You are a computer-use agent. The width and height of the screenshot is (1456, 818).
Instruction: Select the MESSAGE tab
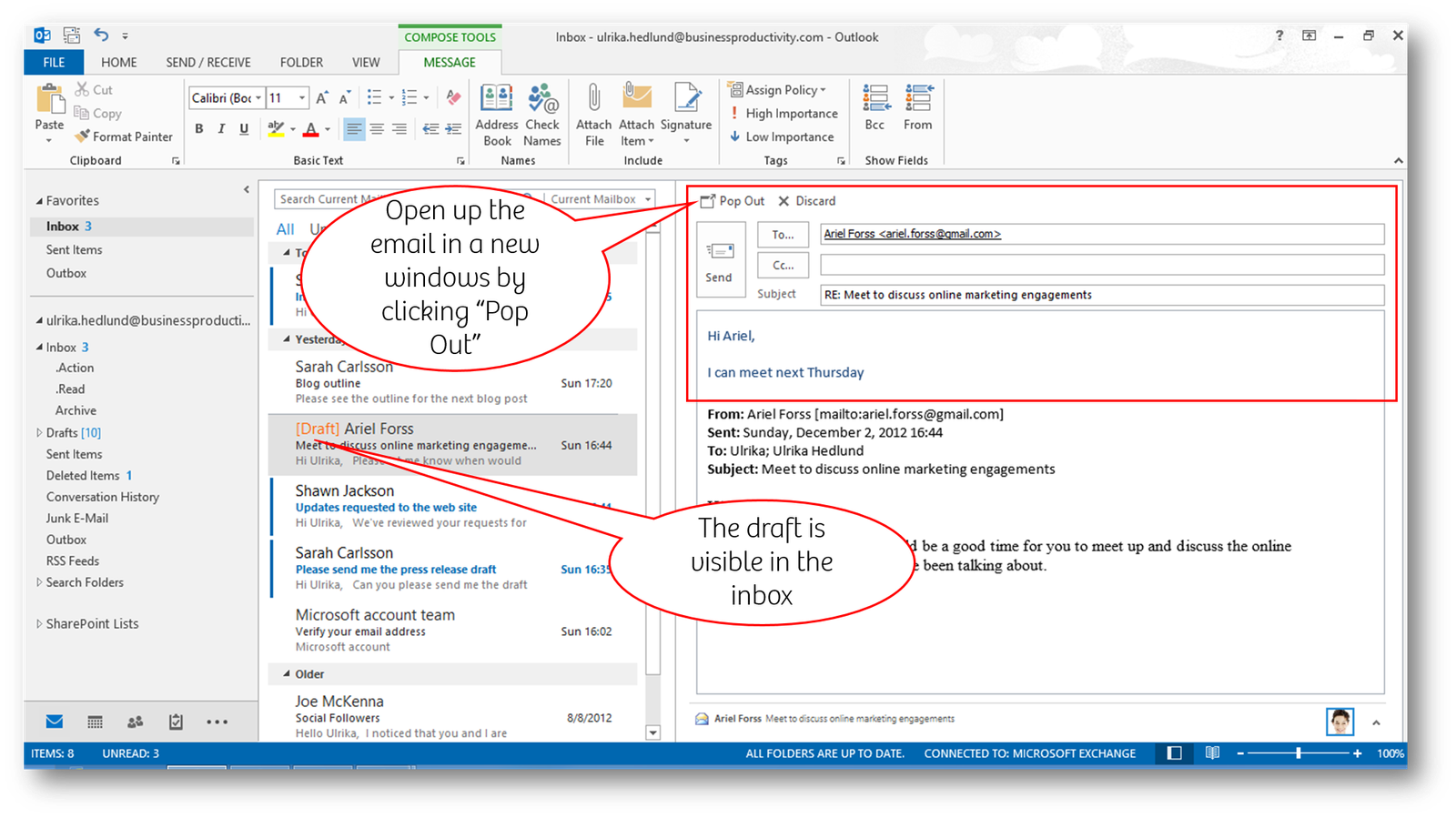point(450,62)
